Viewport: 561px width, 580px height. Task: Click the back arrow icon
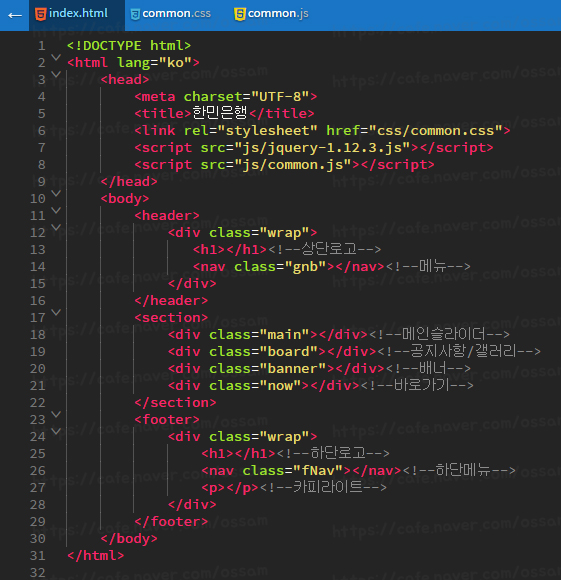tap(15, 16)
